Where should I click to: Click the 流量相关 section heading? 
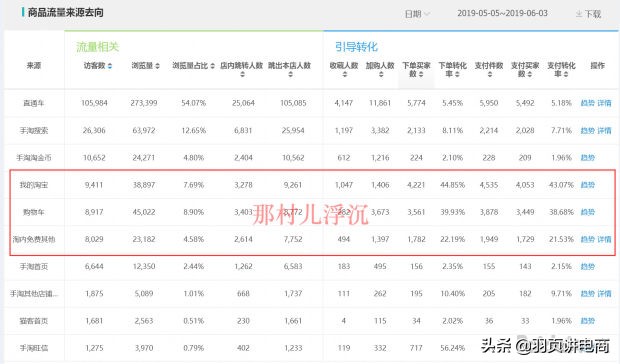[x=97, y=47]
